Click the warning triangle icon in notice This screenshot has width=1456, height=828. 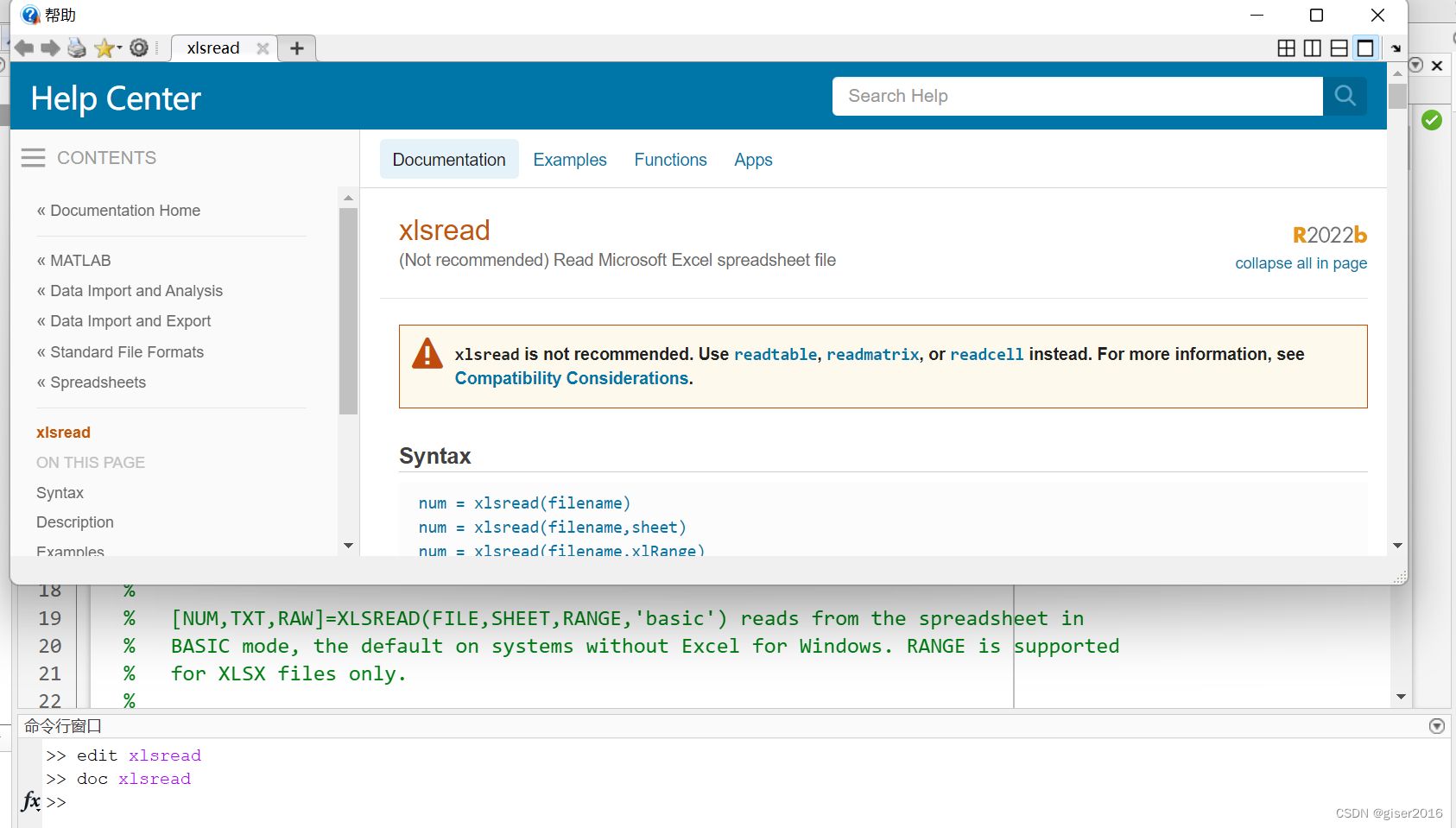pyautogui.click(x=427, y=354)
